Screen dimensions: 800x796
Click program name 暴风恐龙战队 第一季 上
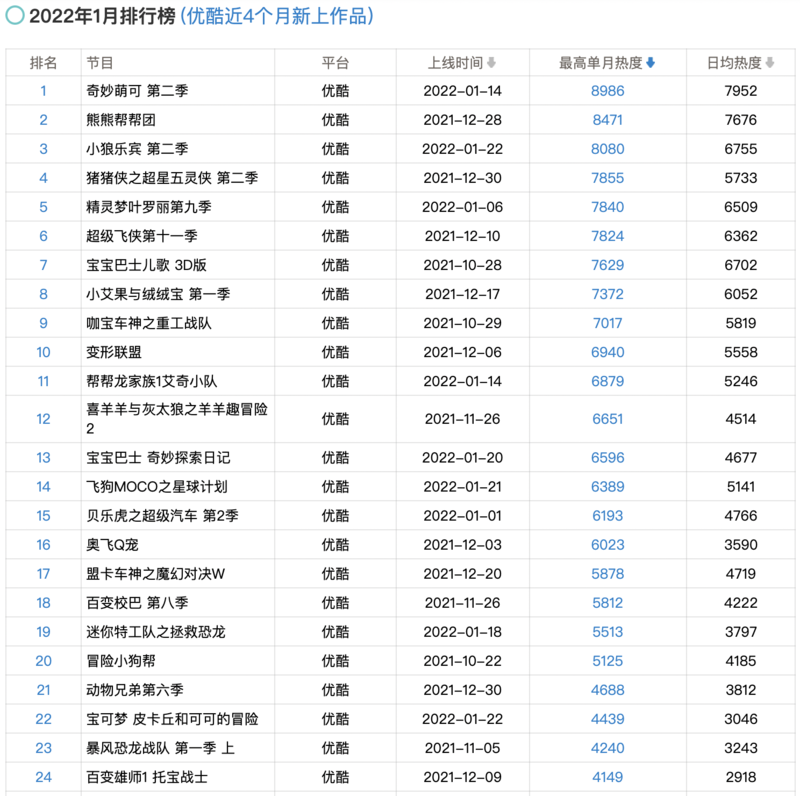click(x=160, y=749)
